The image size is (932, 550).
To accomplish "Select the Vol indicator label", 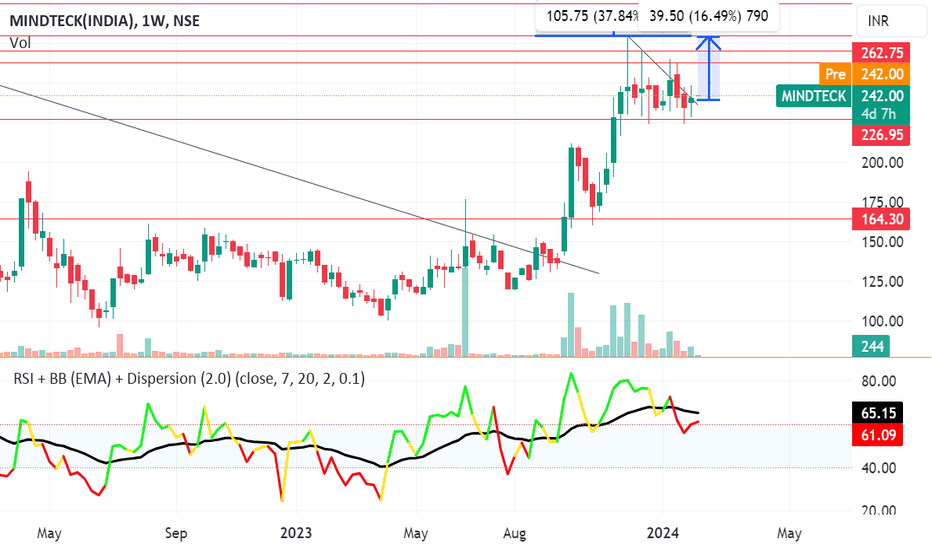I will 20,43.
